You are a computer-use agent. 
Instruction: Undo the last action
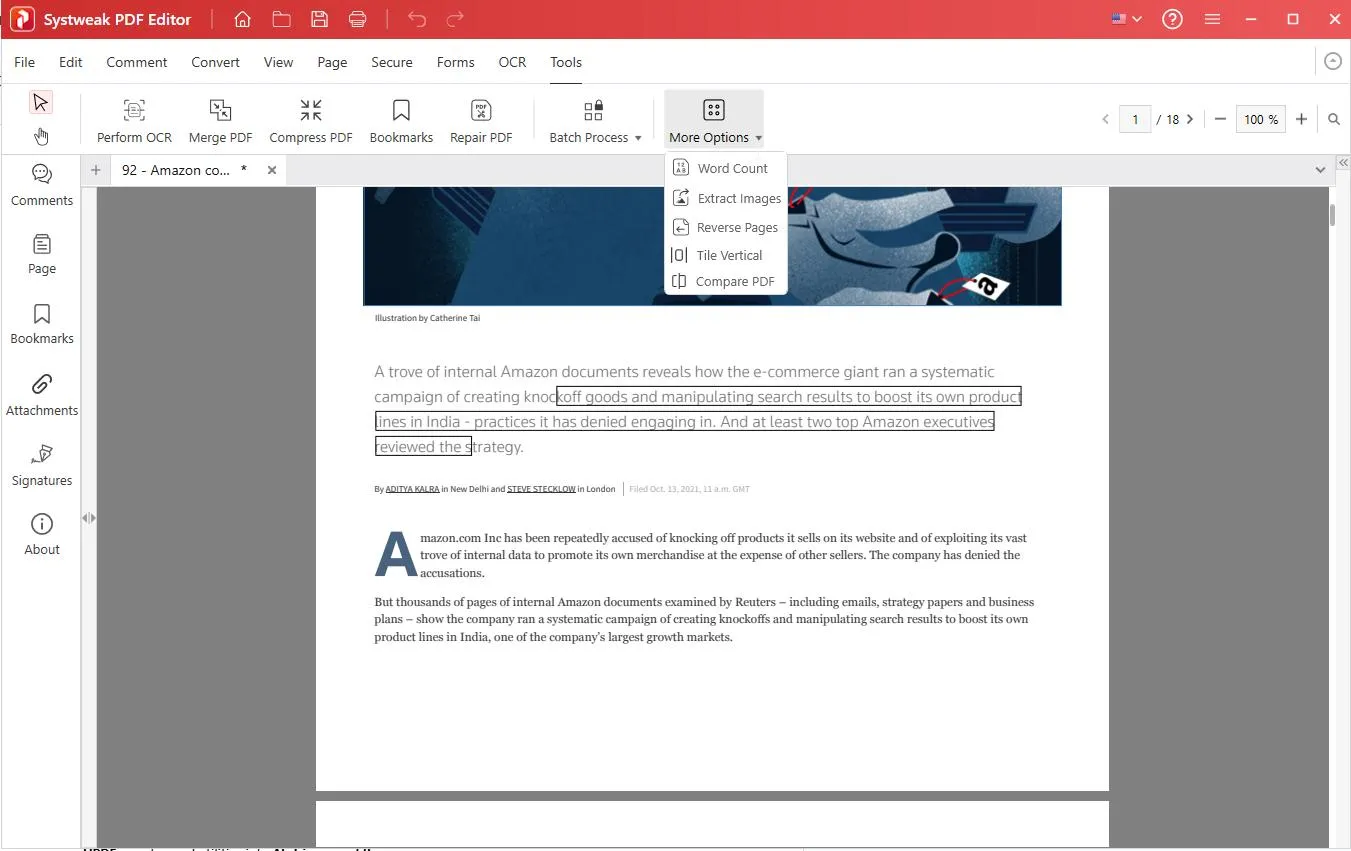coord(417,19)
